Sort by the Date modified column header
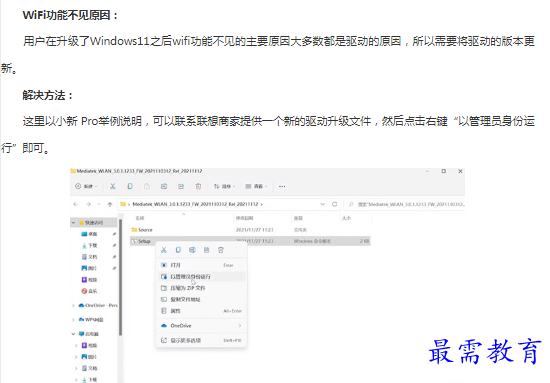The height and width of the screenshot is (383, 550). 244,218
